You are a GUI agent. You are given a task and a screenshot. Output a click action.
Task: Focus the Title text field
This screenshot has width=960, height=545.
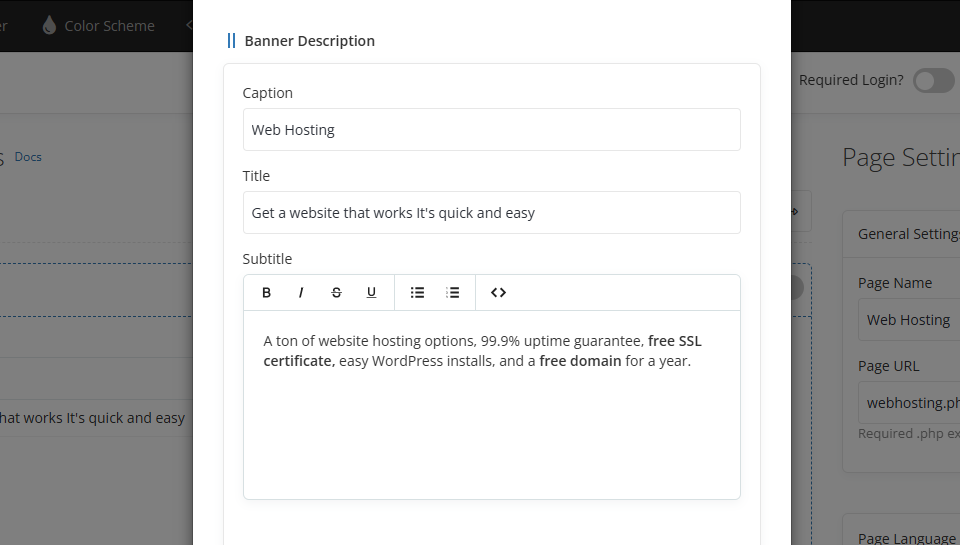click(491, 213)
